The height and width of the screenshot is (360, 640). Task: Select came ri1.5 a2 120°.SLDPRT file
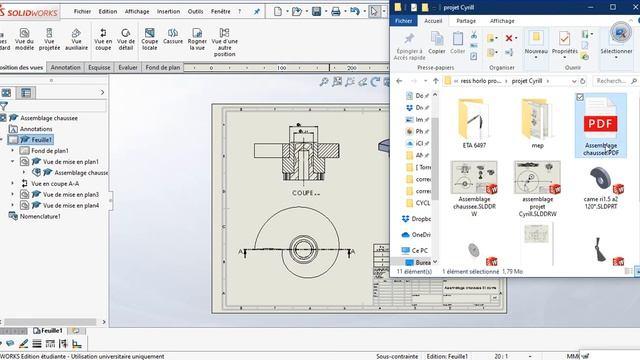[600, 187]
